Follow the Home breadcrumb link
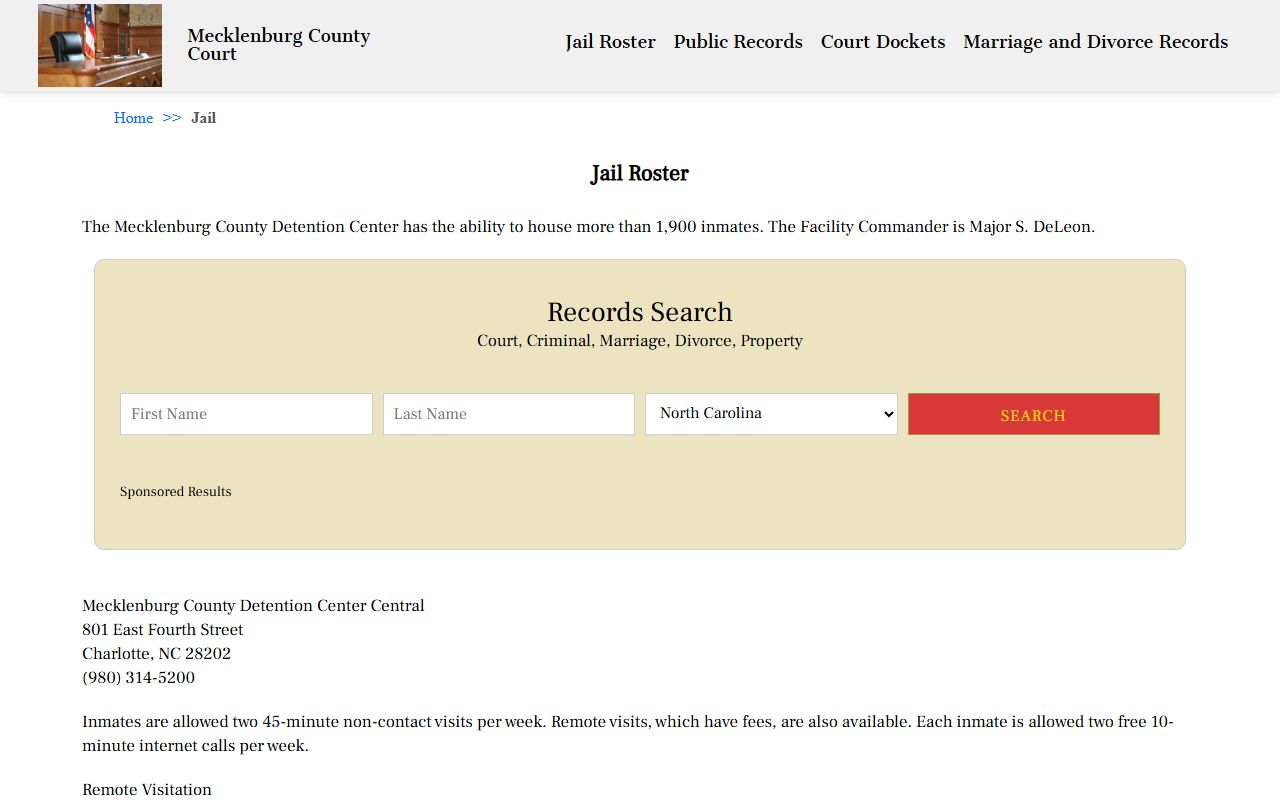The image size is (1280, 800). (x=133, y=118)
